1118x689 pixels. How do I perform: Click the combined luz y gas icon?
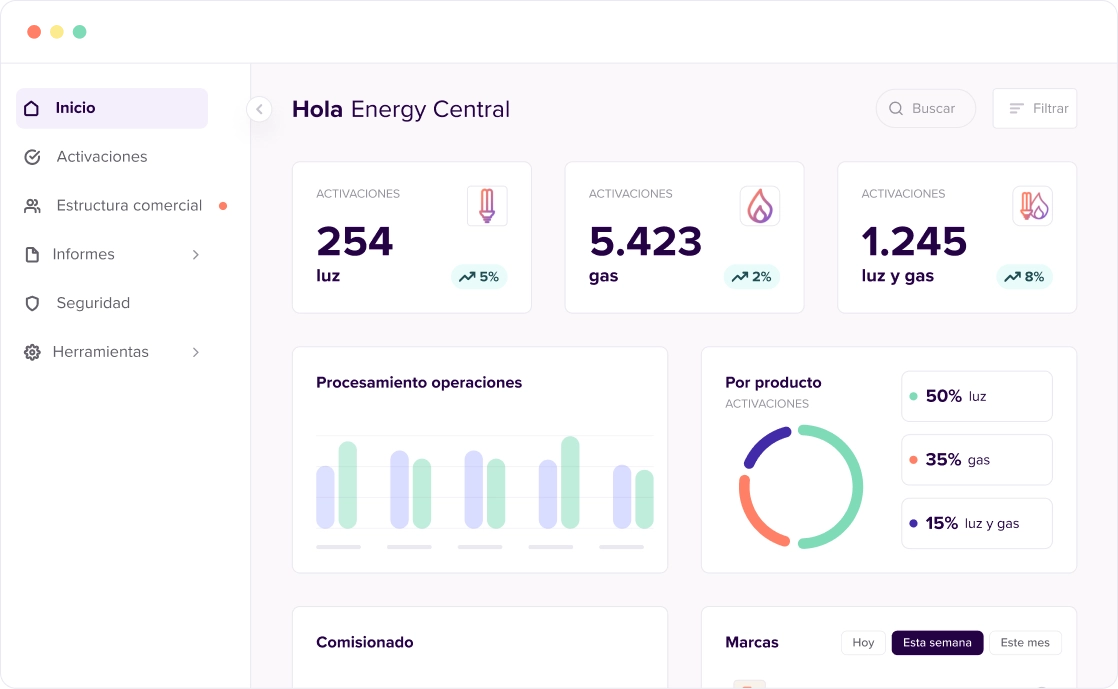click(1032, 206)
